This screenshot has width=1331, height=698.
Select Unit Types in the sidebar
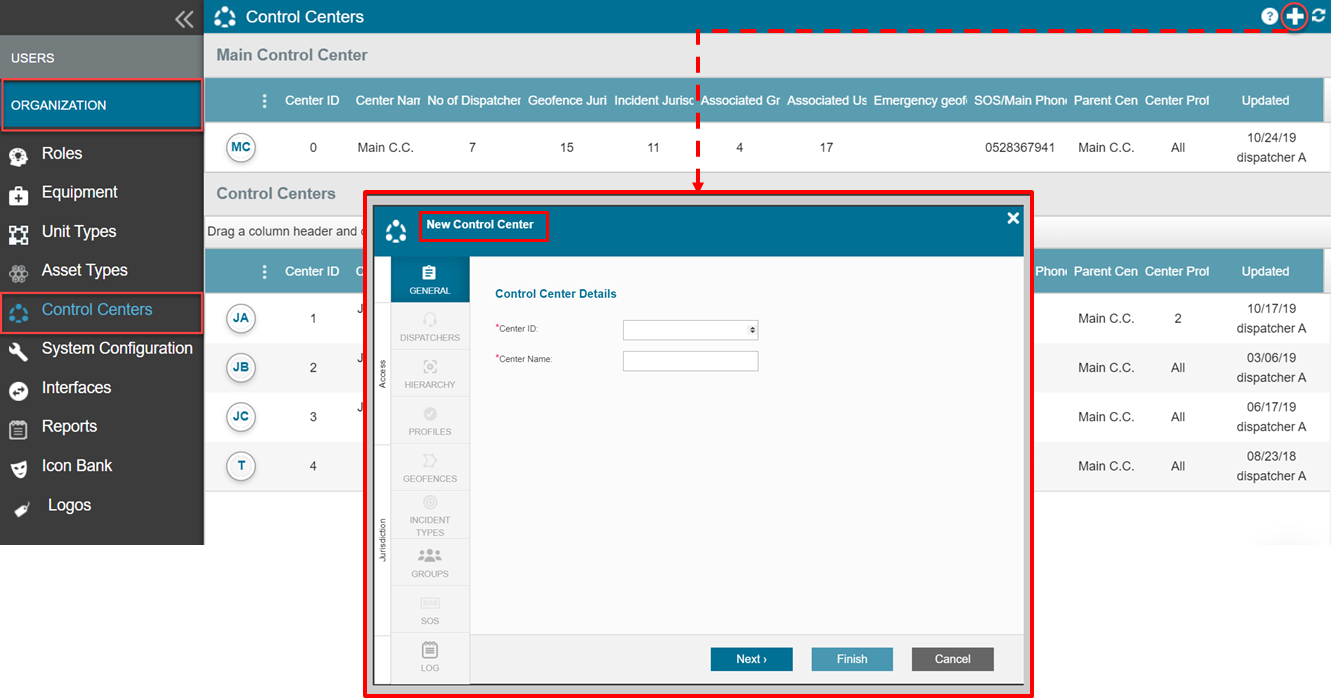(78, 232)
